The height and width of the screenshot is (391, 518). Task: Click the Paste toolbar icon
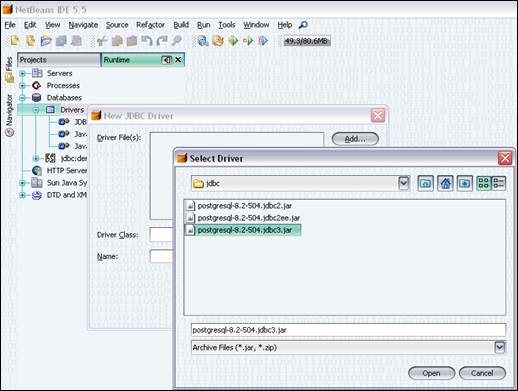click(132, 41)
